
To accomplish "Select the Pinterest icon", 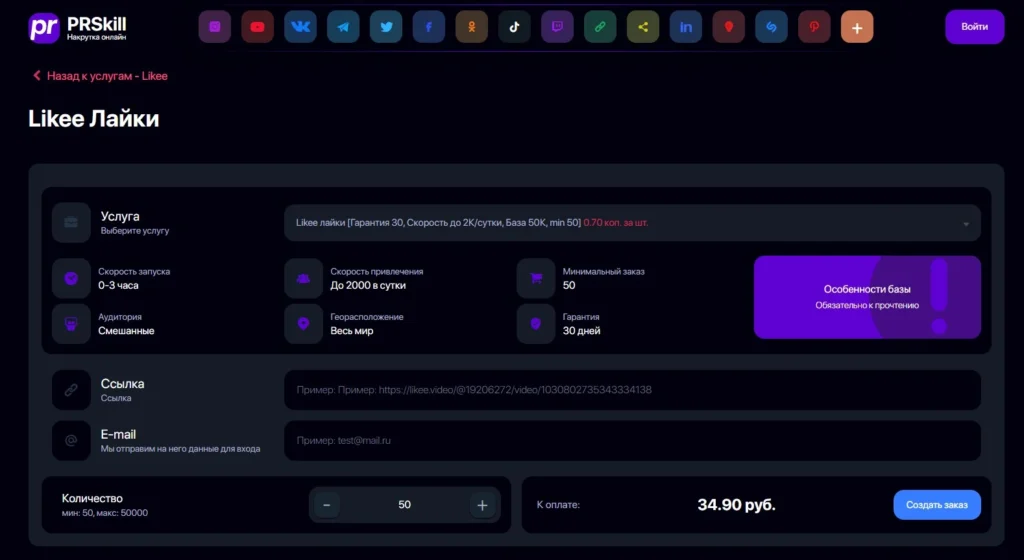I will click(x=814, y=27).
